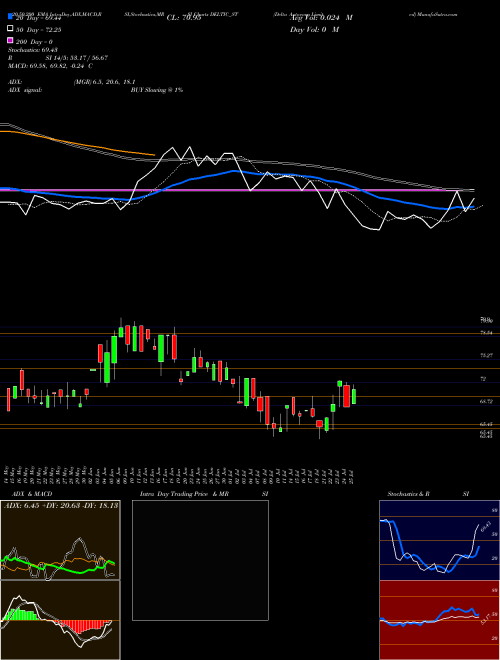
Task: Open the red RSI chart panel
Action: point(439,620)
